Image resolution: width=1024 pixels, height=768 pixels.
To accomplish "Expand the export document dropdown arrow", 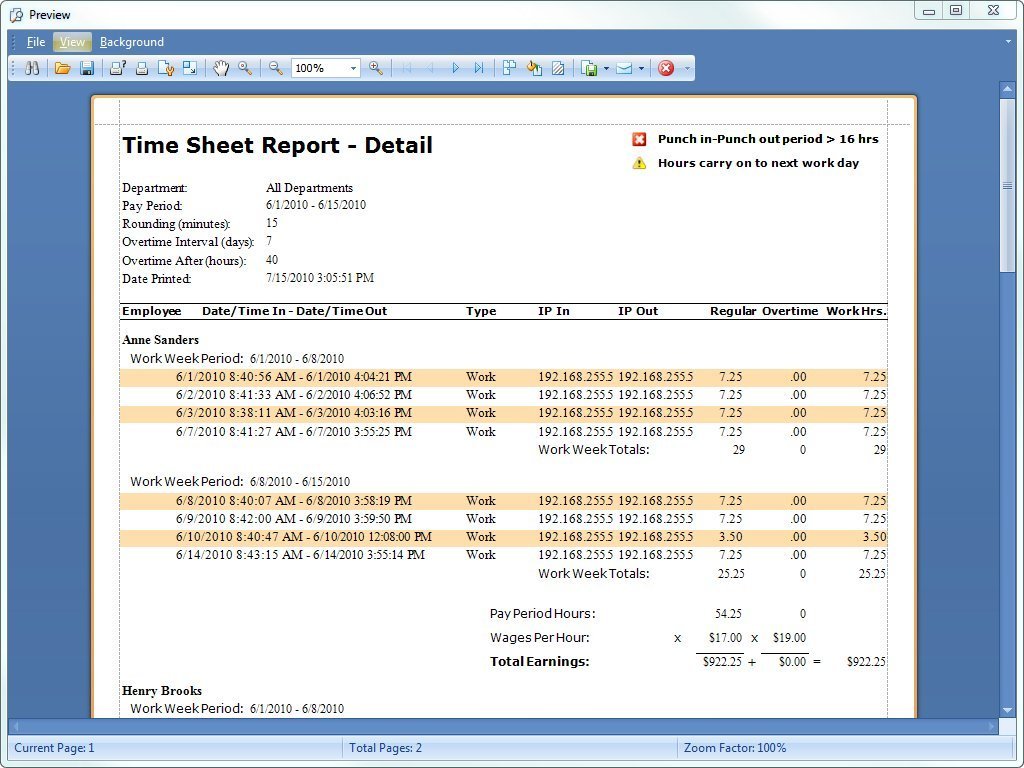I will [606, 68].
